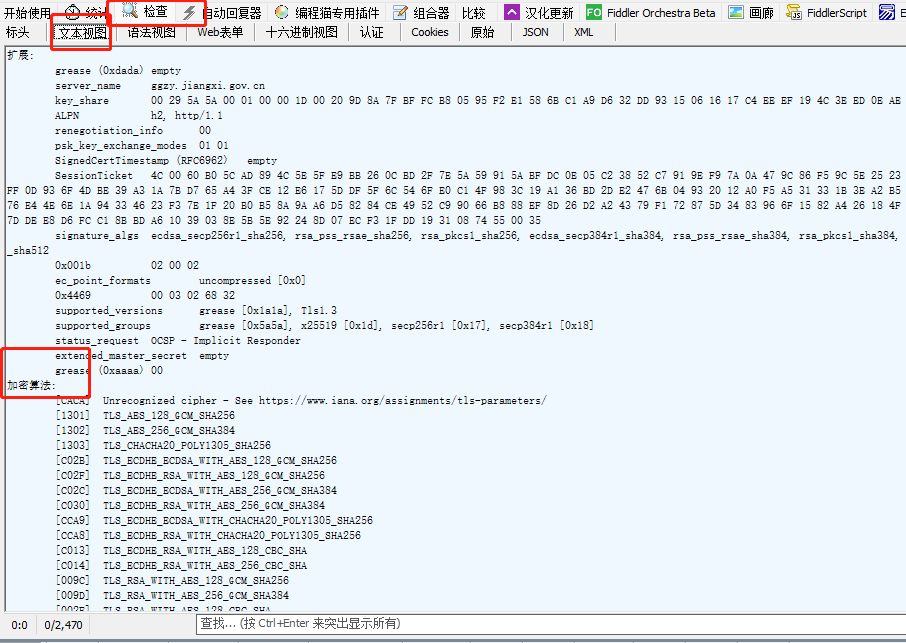Click the [009D] TLS_RSA_WITH_AES_256_GCM_SHA384 row
This screenshot has height=643, width=906.
(x=172, y=596)
